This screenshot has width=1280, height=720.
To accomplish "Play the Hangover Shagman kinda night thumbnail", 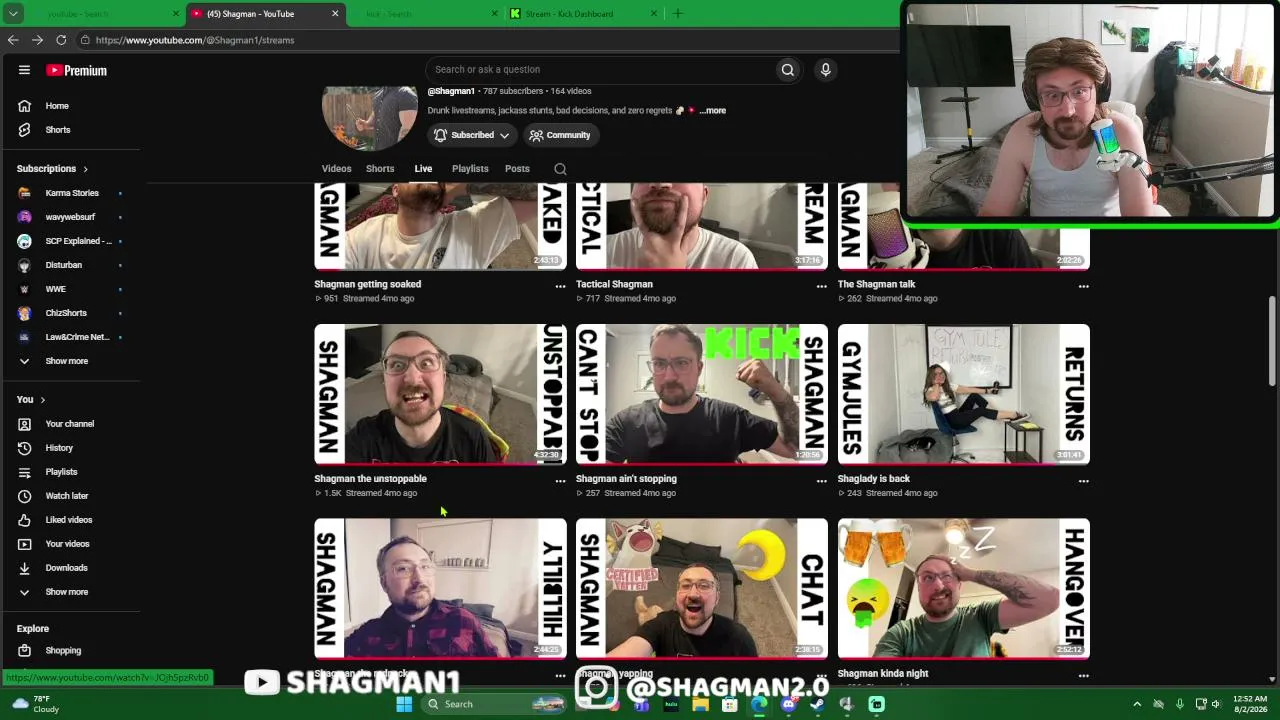I will (x=964, y=588).
